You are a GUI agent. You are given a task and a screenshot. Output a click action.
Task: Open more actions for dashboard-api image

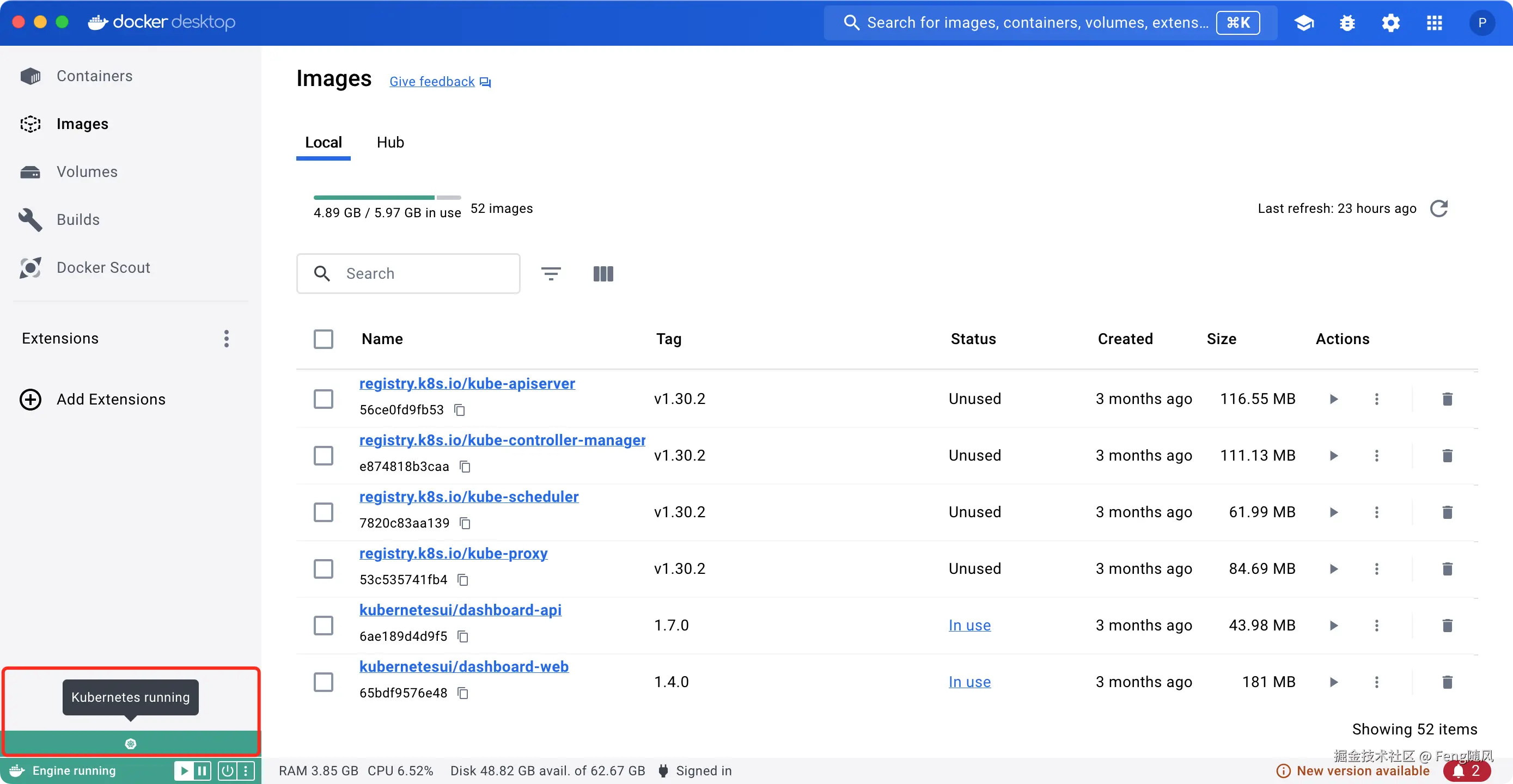pyautogui.click(x=1376, y=626)
